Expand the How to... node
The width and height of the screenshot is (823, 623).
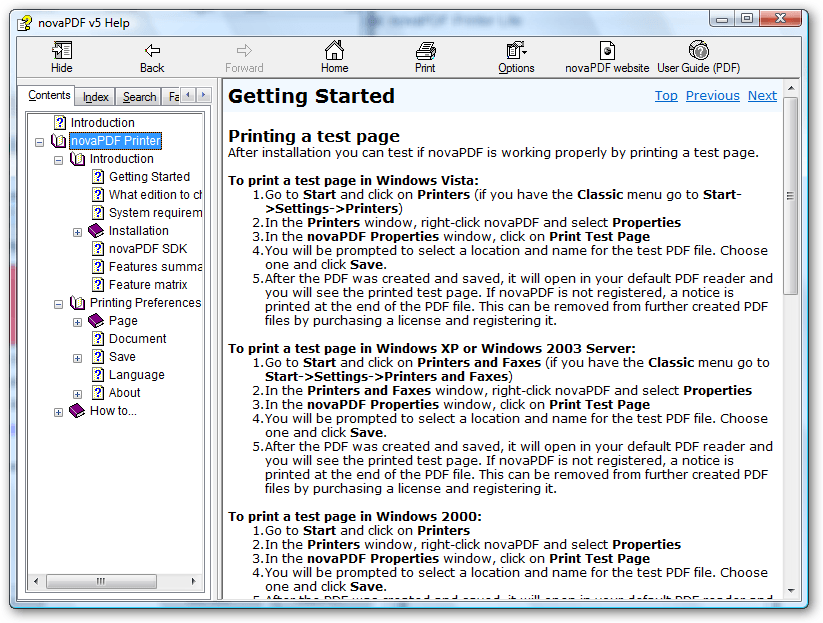[x=58, y=413]
